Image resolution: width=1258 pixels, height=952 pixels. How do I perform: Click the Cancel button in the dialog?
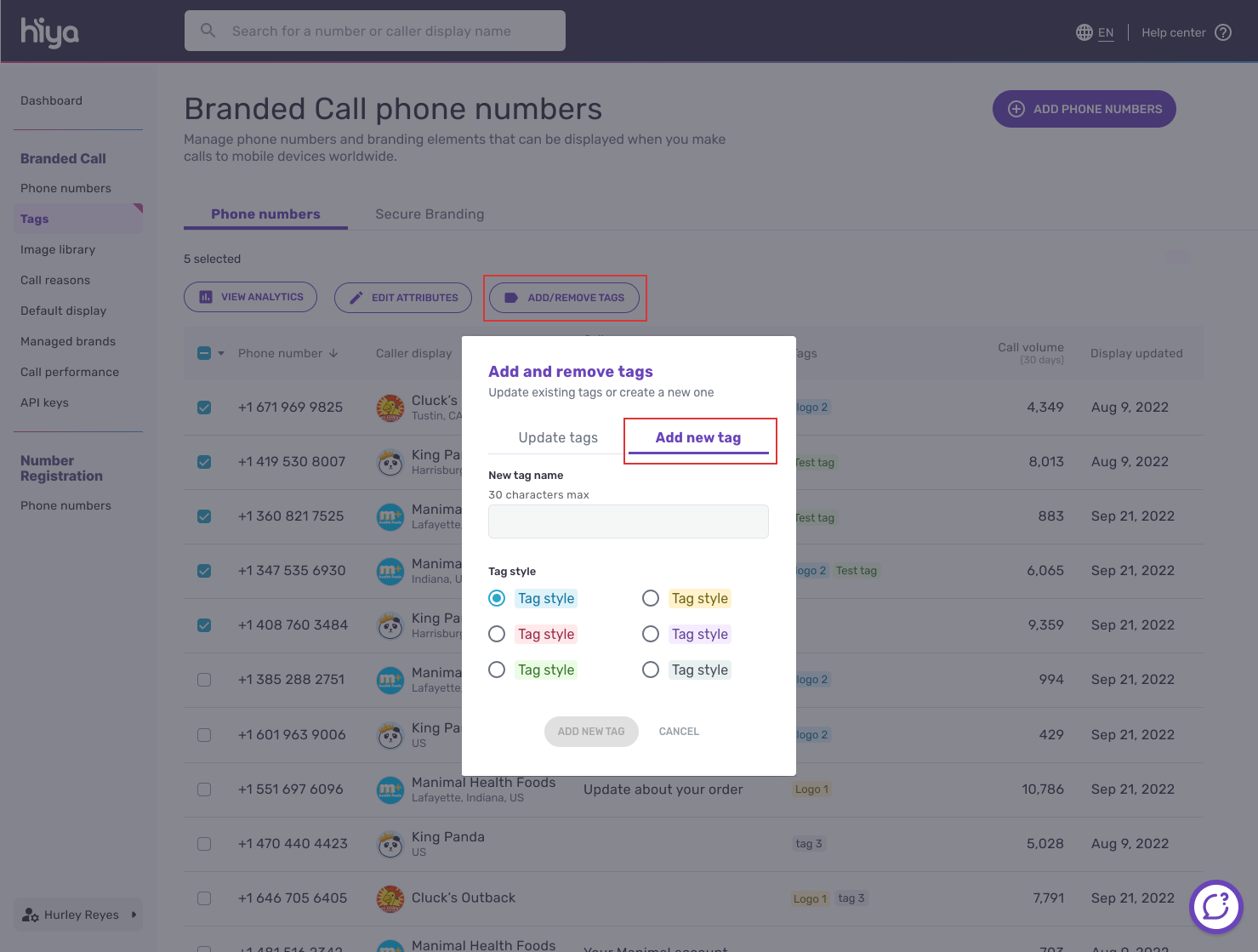(x=679, y=732)
